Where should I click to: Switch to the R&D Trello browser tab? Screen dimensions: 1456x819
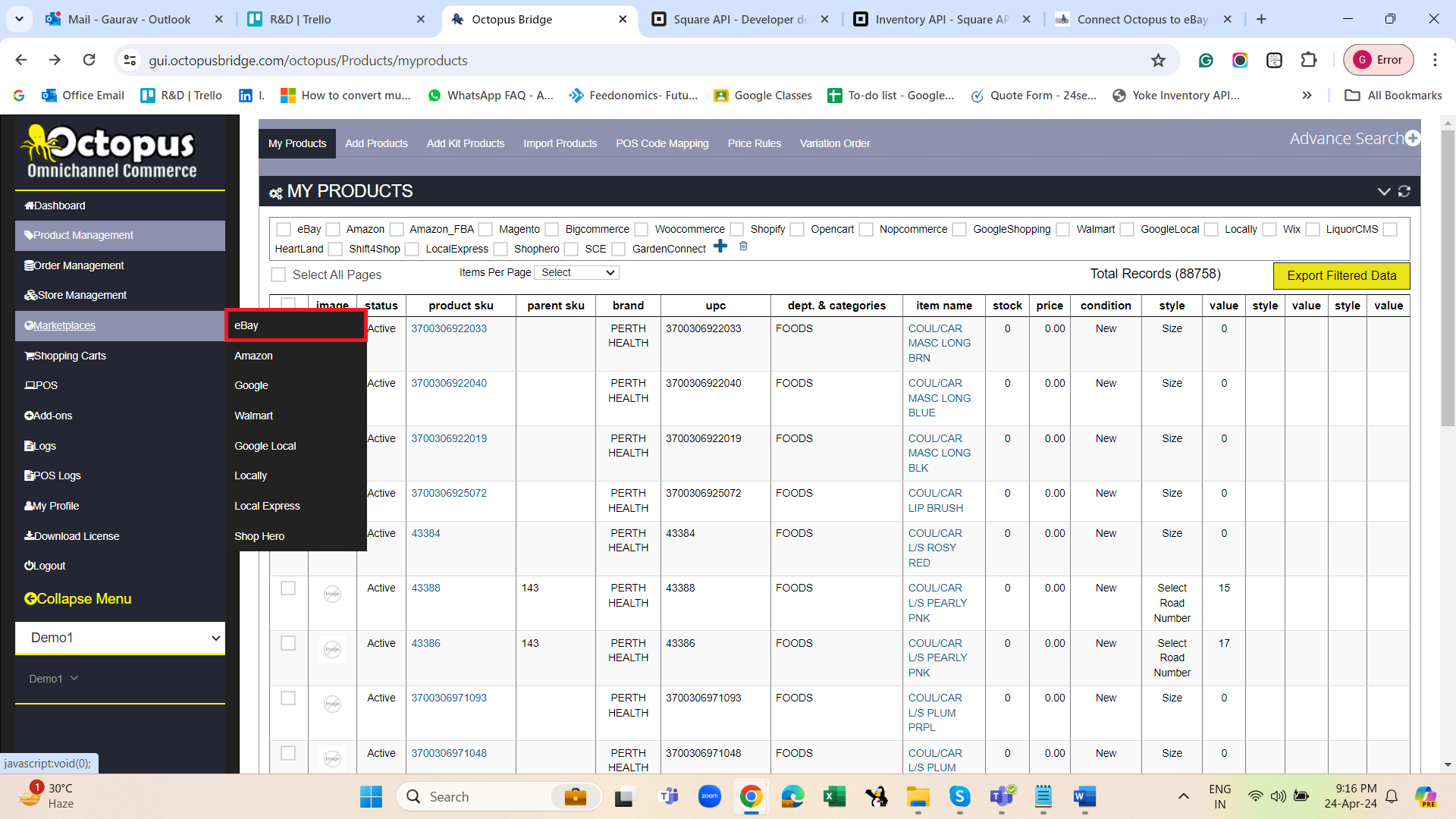tap(337, 19)
